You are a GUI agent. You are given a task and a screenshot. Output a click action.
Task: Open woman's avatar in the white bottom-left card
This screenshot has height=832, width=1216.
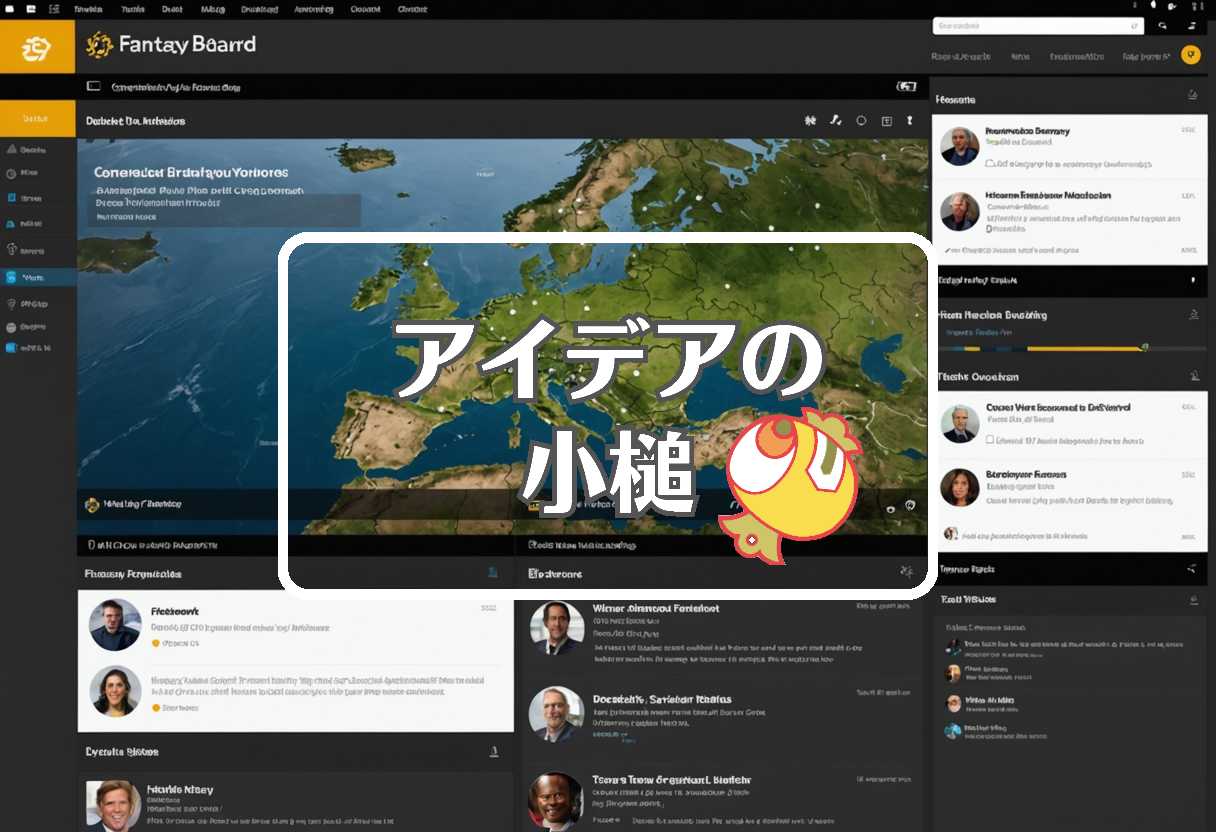(115, 691)
